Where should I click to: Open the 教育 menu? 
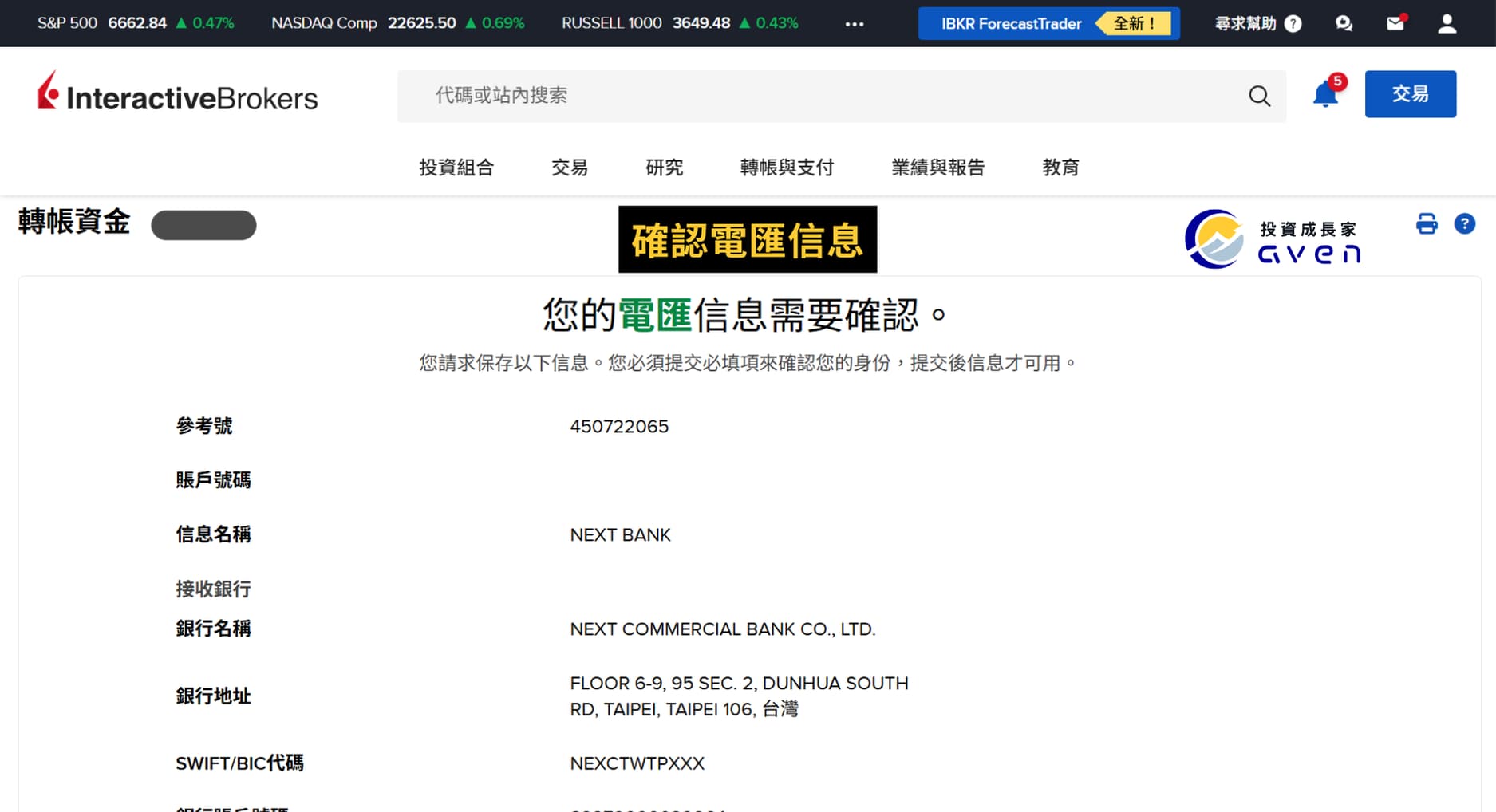point(1060,168)
